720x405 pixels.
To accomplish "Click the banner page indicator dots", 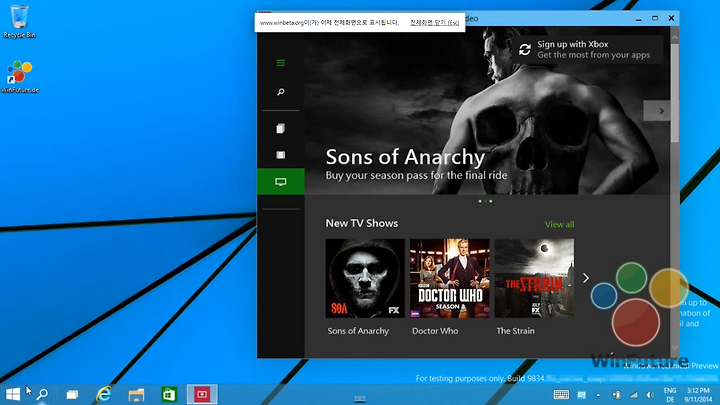I will click(x=485, y=201).
